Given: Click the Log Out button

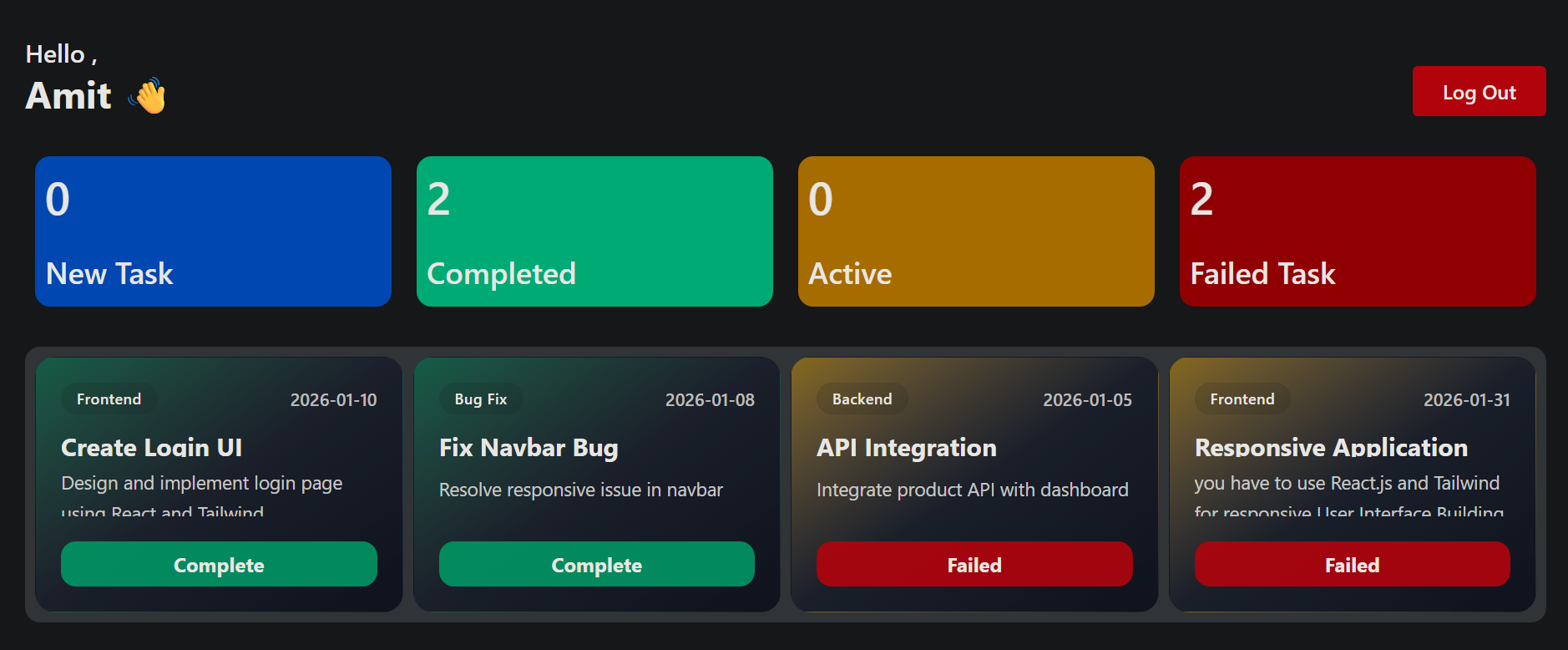Looking at the screenshot, I should click(1478, 92).
